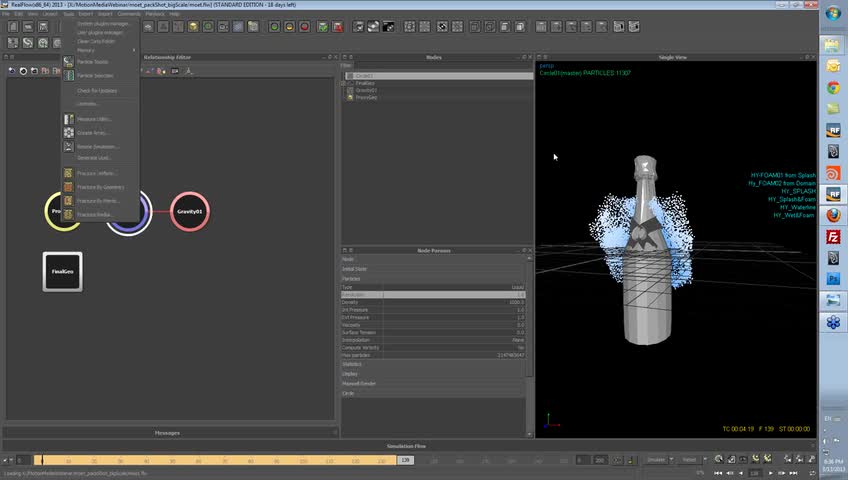This screenshot has width=848, height=480.
Task: Click the Particle Tools menu entry
Action: pyautogui.click(x=94, y=62)
